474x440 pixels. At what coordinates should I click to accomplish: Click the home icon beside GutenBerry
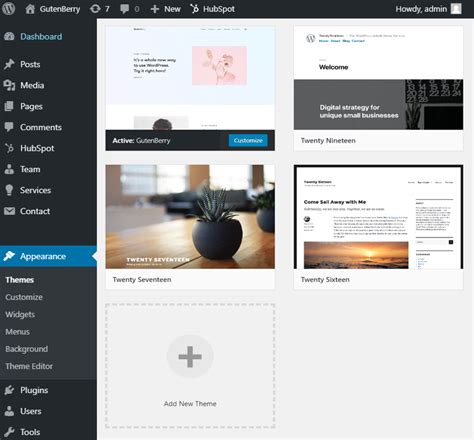tap(30, 9)
